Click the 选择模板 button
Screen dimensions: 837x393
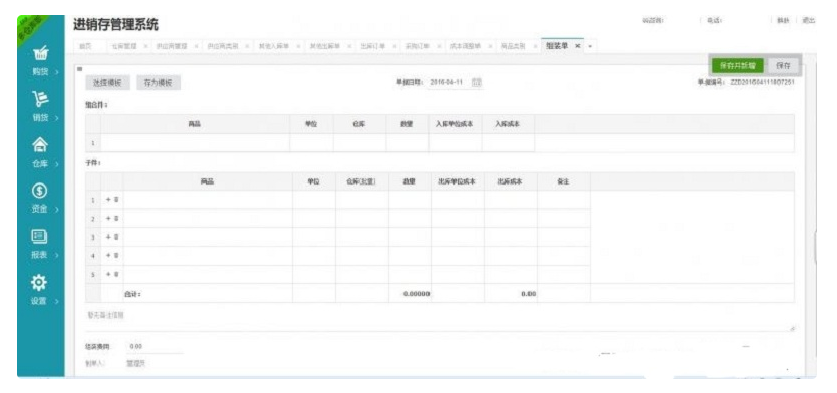[107, 83]
